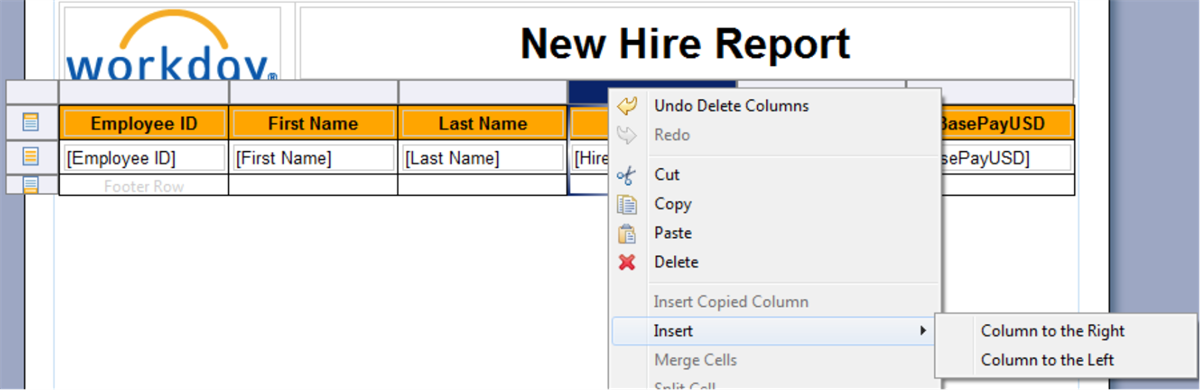Select the Employee ID header cell
Image resolution: width=1200 pixels, height=390 pixels.
coord(144,124)
